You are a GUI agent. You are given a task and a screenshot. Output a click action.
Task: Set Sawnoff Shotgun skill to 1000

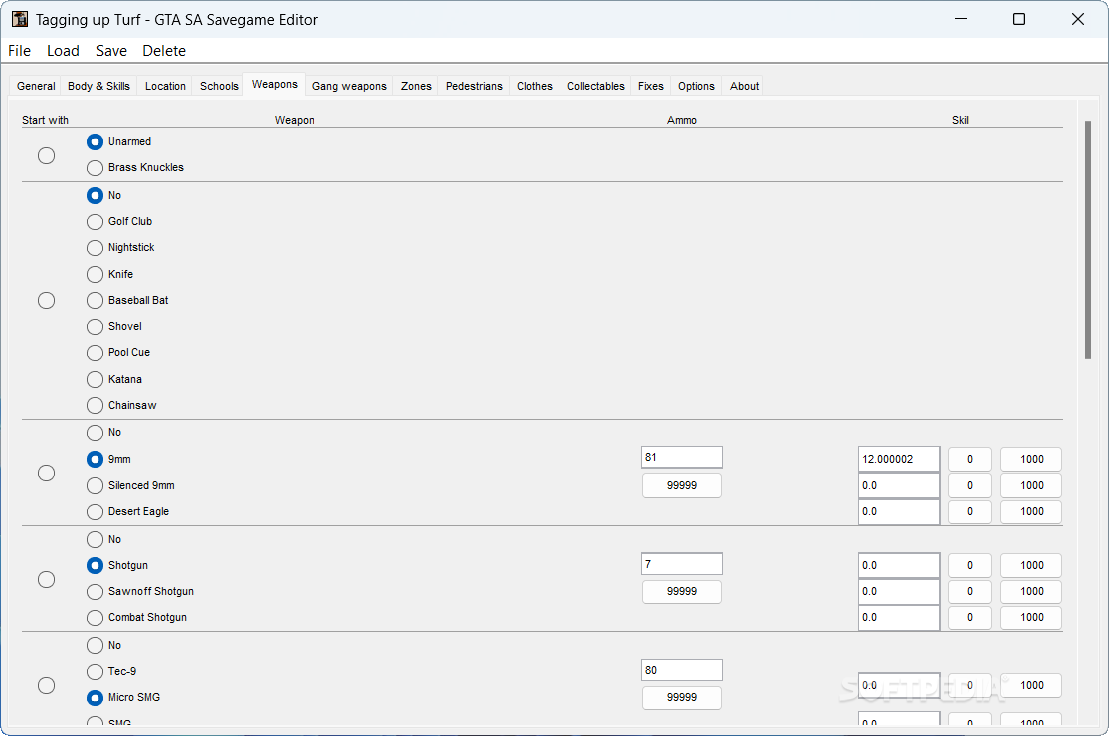1031,592
